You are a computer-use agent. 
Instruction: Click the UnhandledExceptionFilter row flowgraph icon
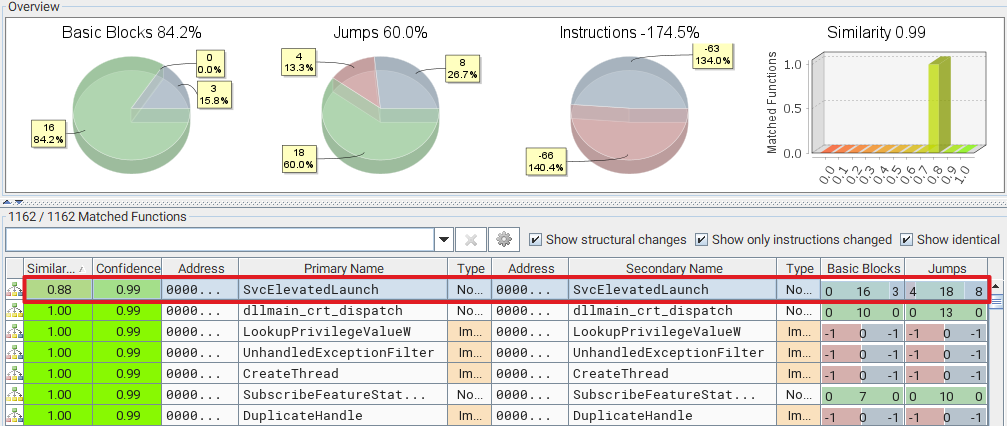point(13,353)
